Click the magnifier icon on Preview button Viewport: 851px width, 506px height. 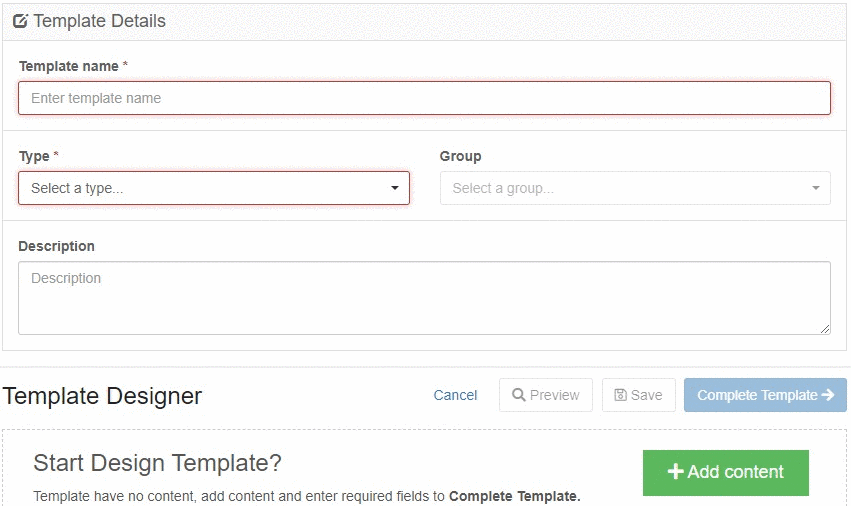pyautogui.click(x=519, y=395)
